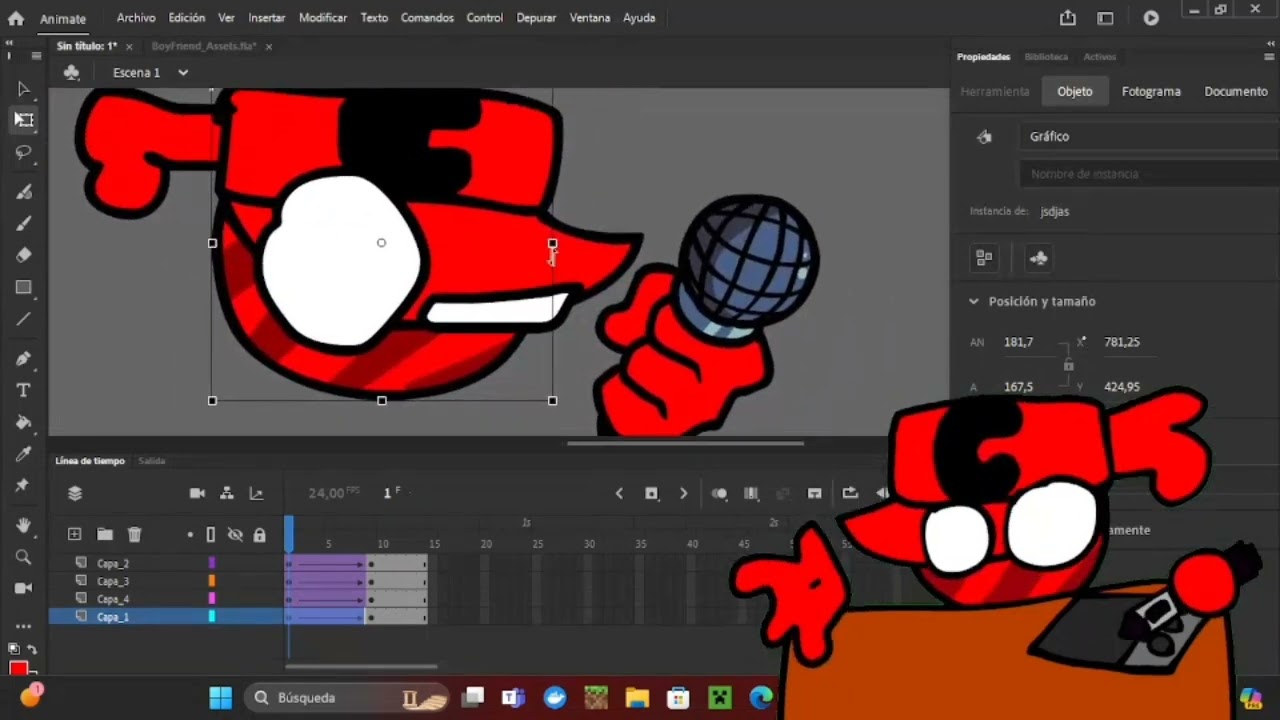
Task: Open the timeline layer view stack icon
Action: 75,493
